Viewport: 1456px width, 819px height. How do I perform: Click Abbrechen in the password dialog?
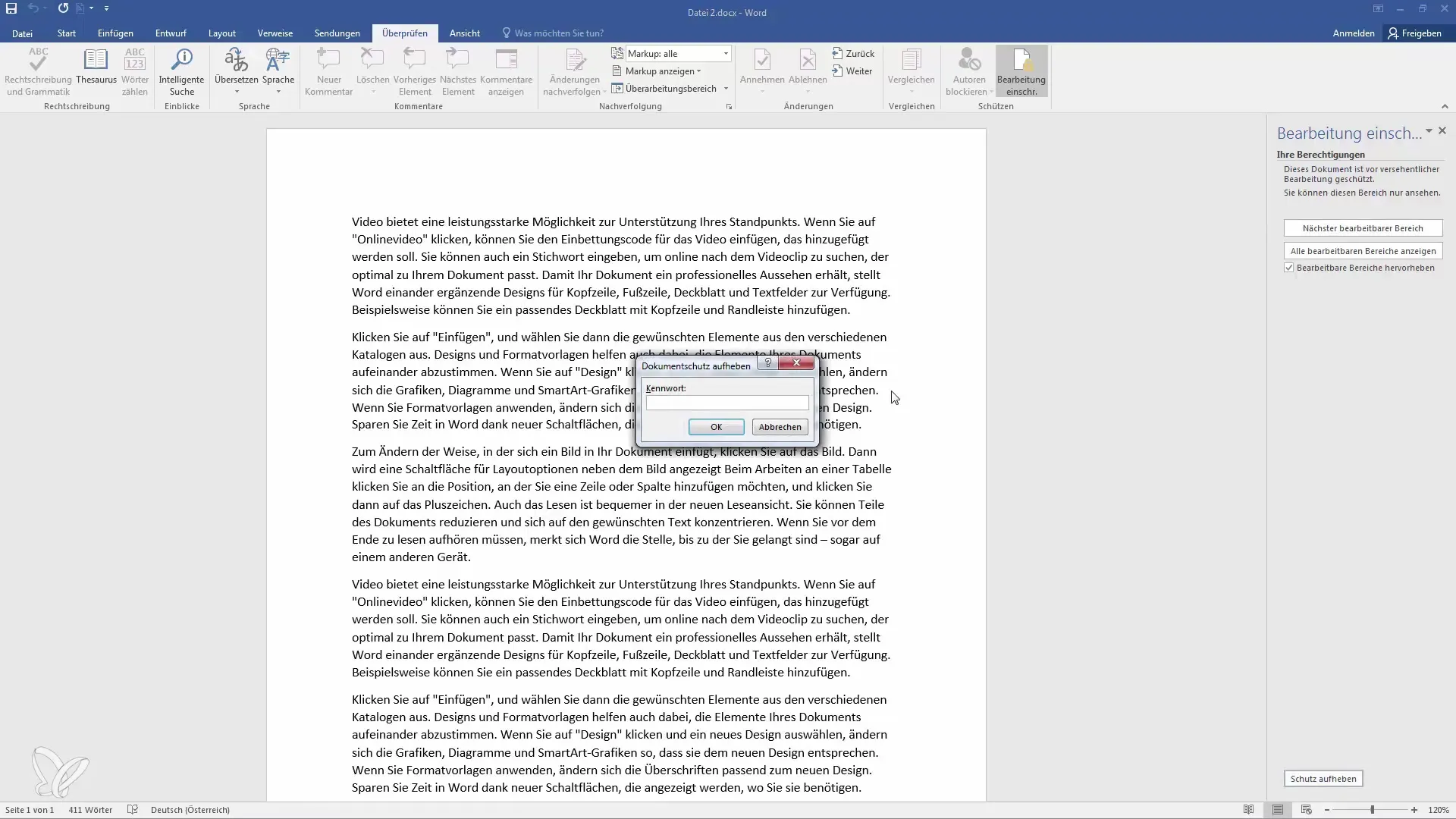(780, 427)
